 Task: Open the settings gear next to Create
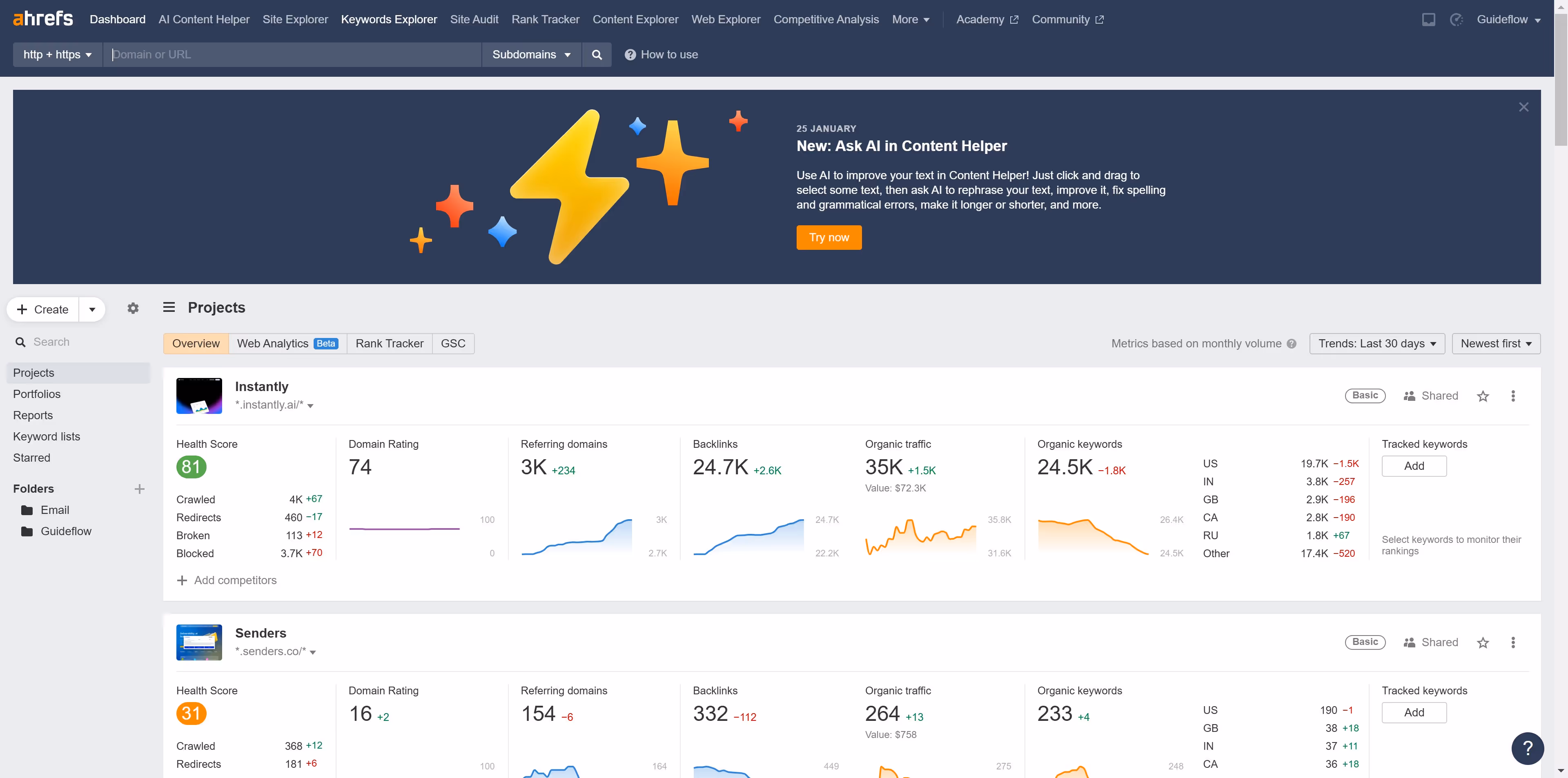point(133,309)
